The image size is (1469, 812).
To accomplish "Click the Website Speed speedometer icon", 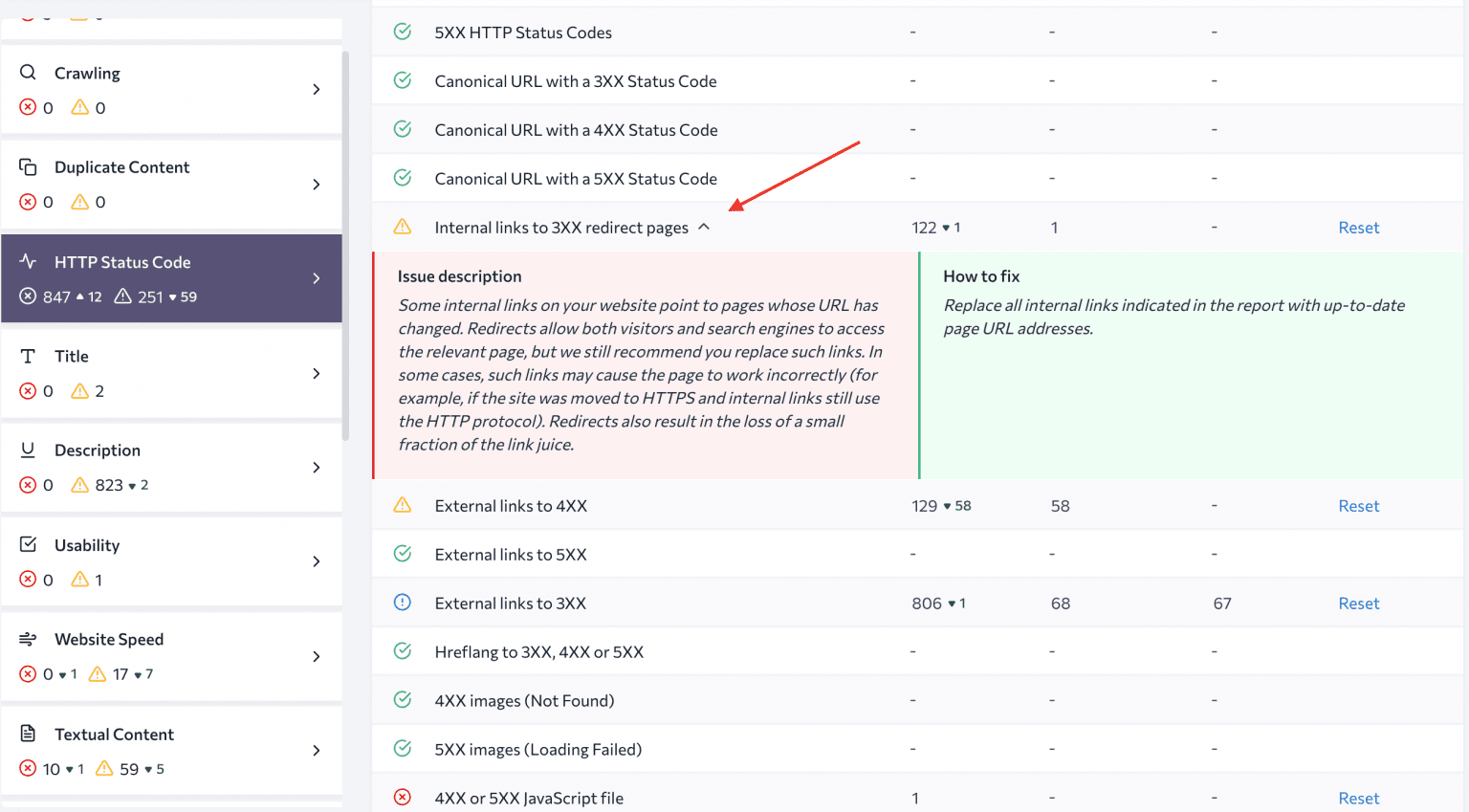I will click(x=26, y=638).
